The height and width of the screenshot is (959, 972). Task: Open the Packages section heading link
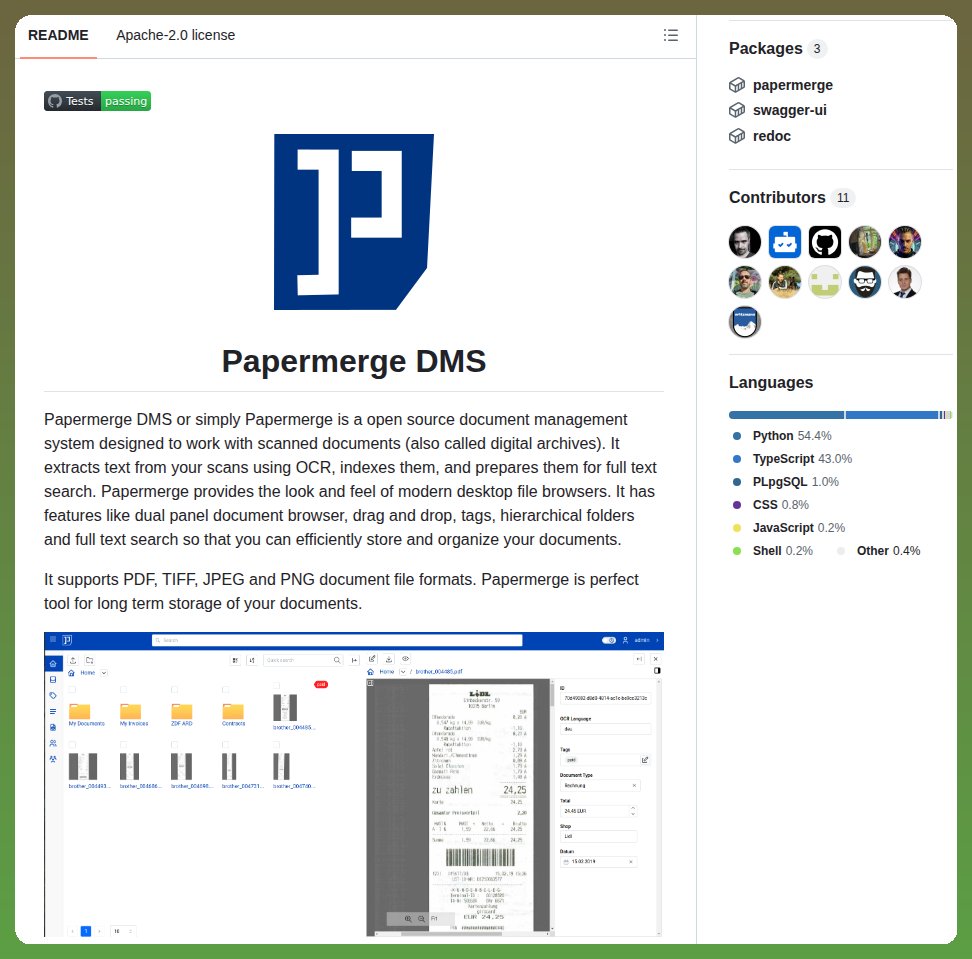pyautogui.click(x=766, y=48)
